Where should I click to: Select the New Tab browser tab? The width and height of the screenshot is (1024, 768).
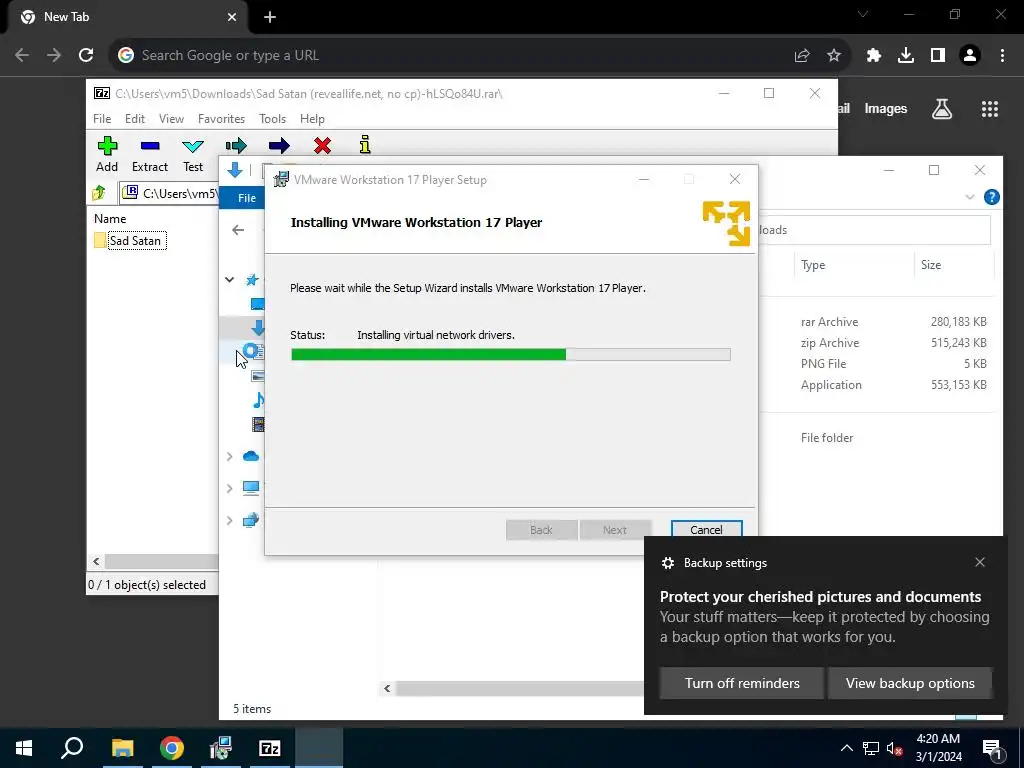tap(128, 17)
